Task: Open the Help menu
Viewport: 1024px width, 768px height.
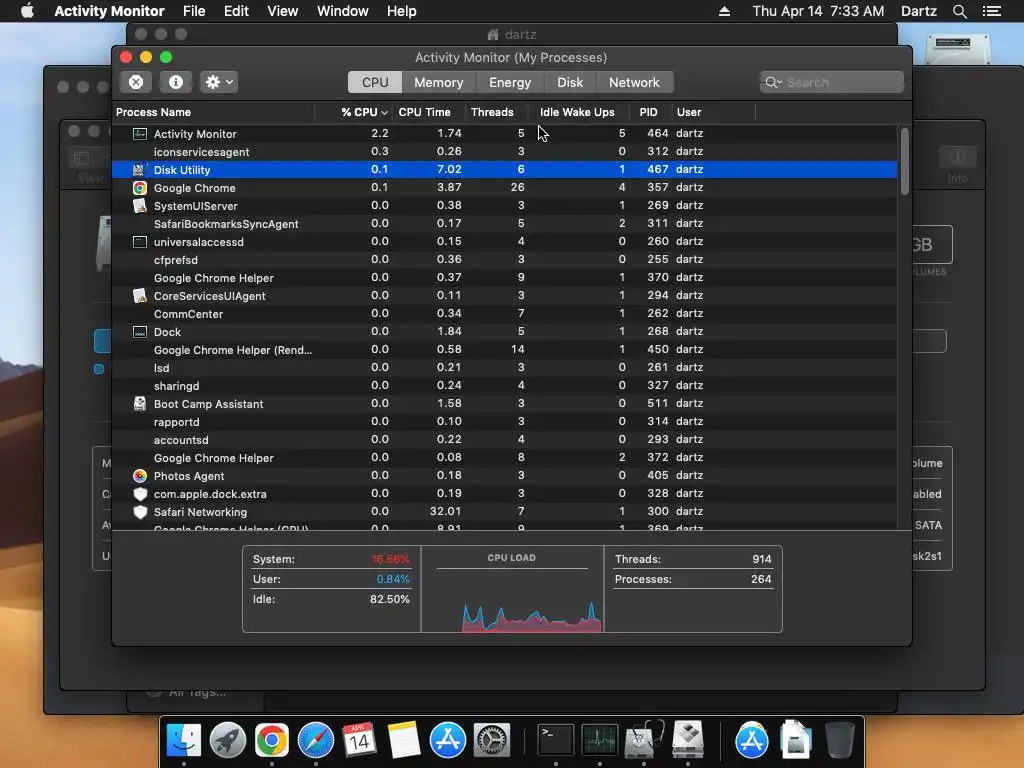Action: coord(401,11)
